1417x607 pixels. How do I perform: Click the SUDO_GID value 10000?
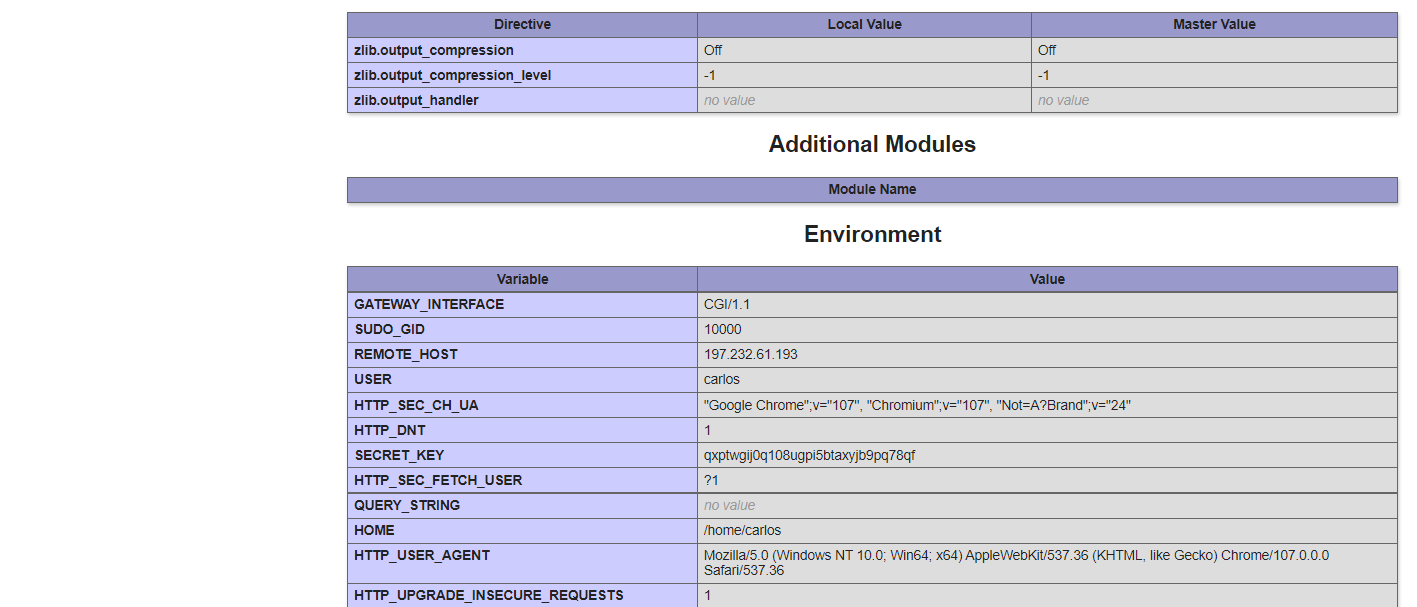pos(722,329)
